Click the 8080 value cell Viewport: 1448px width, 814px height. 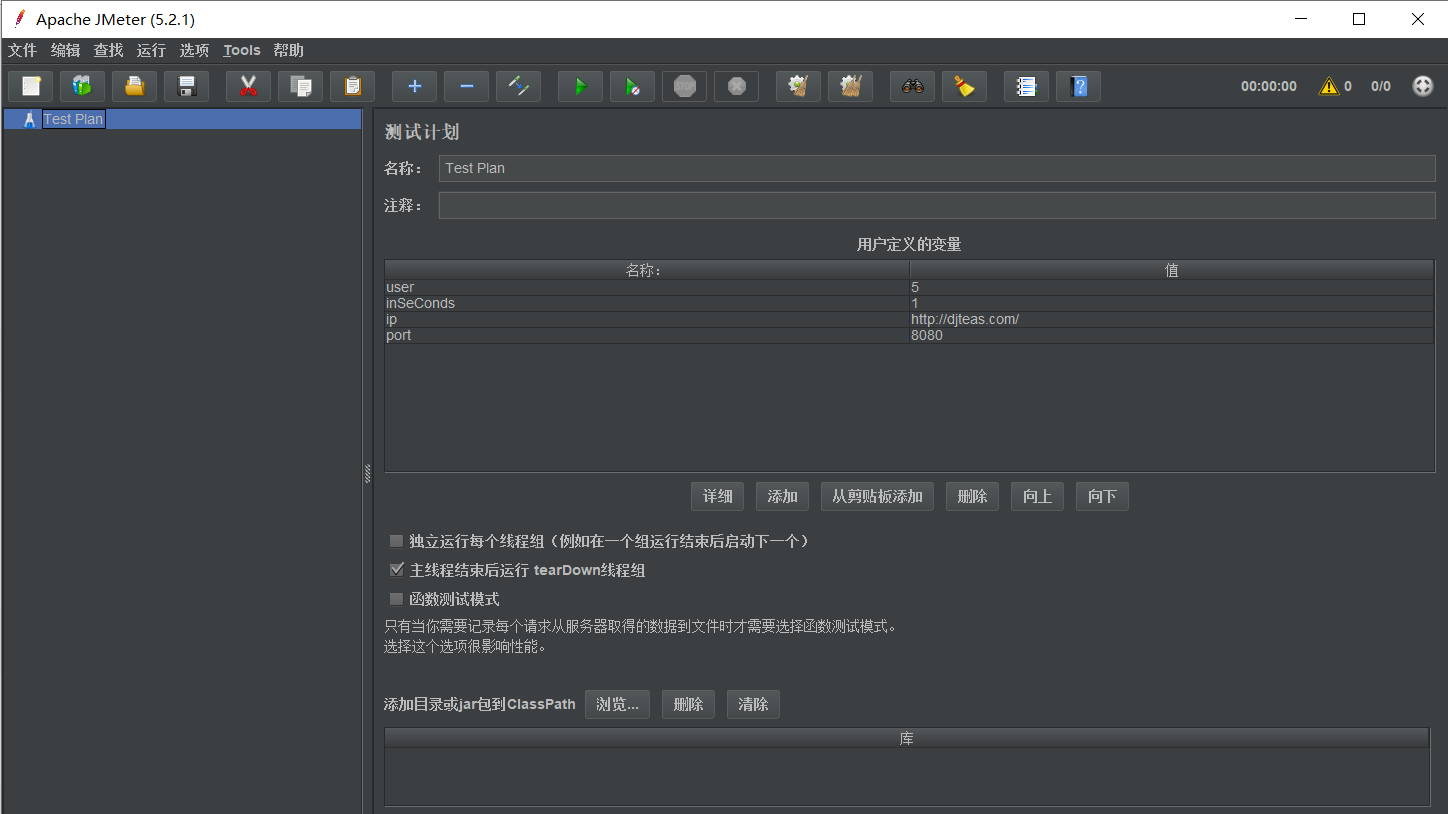(1172, 335)
